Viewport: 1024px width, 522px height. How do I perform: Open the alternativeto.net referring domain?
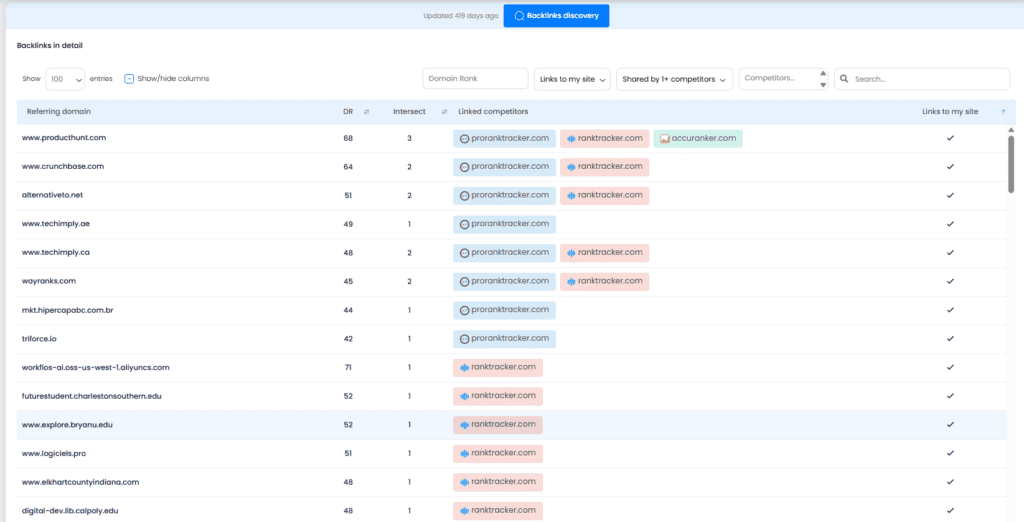point(52,195)
